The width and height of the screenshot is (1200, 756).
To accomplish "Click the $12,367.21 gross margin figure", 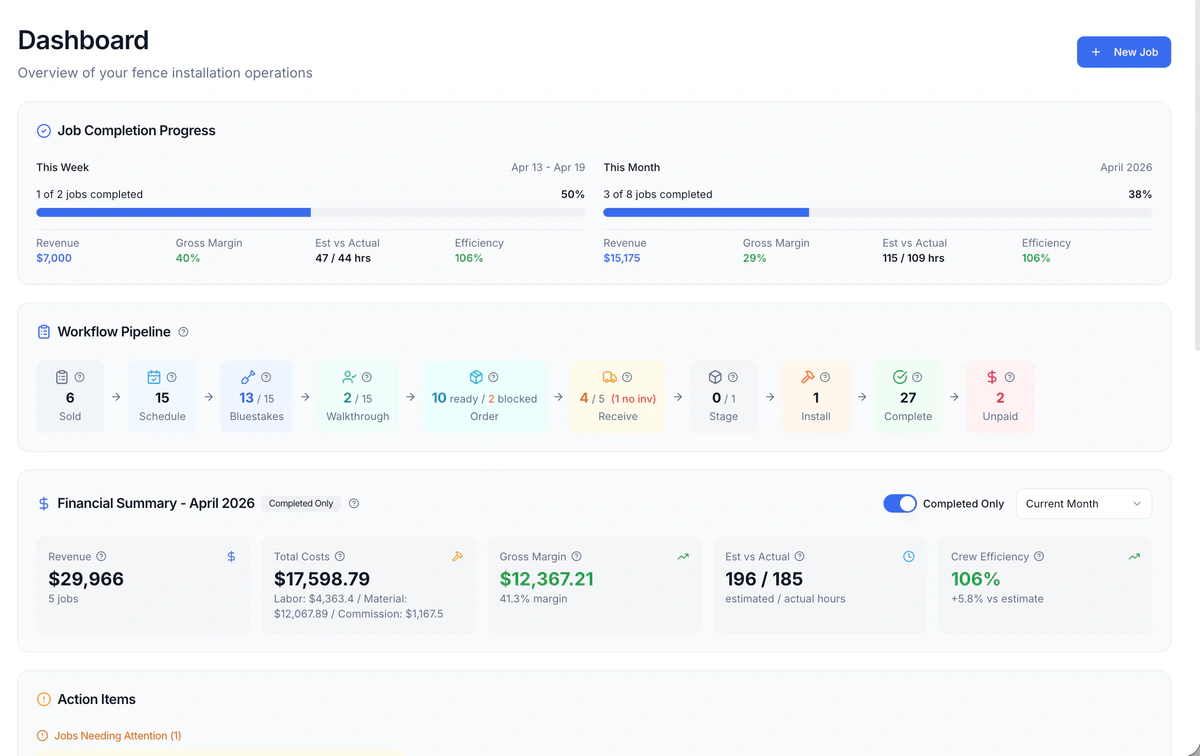I will [x=547, y=579].
